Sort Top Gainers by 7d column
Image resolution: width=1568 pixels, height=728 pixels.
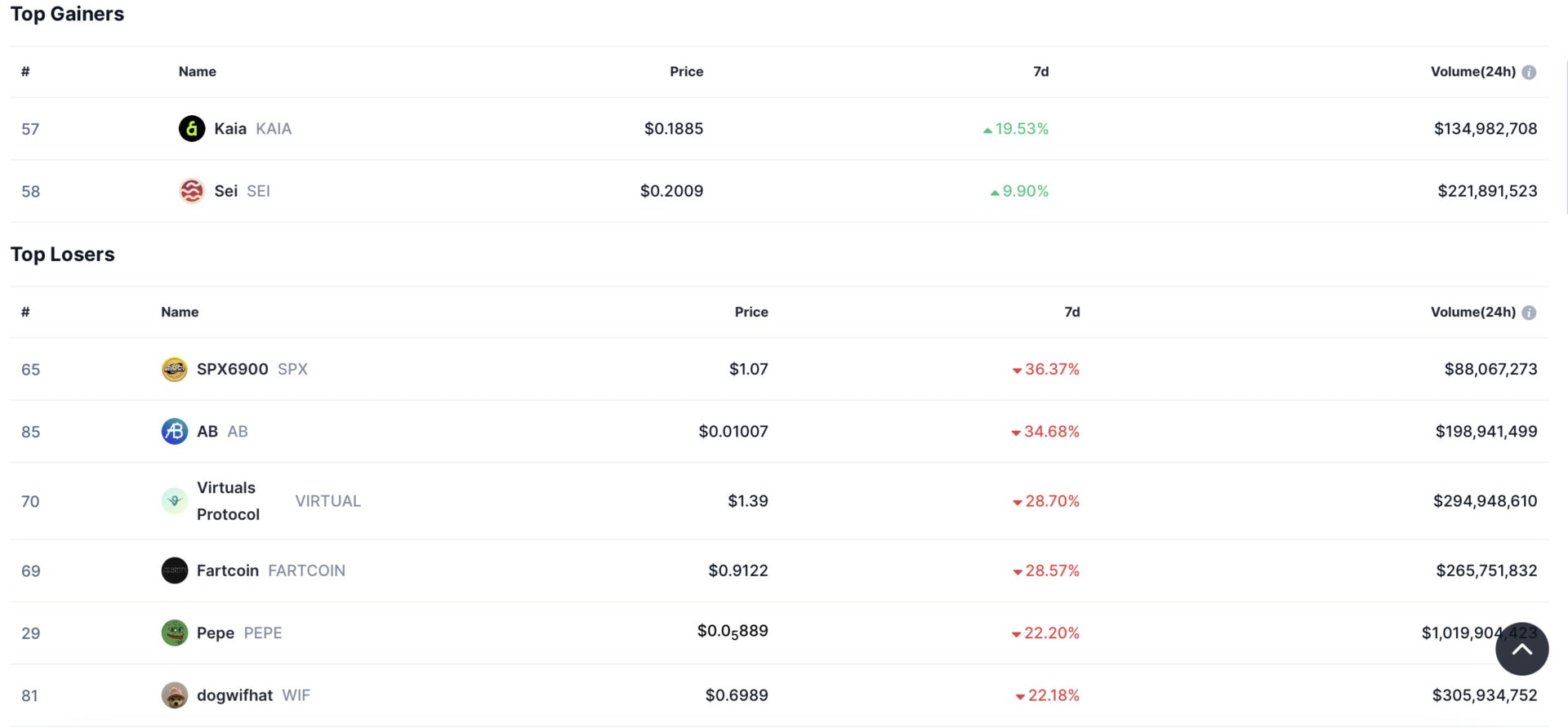(1041, 72)
